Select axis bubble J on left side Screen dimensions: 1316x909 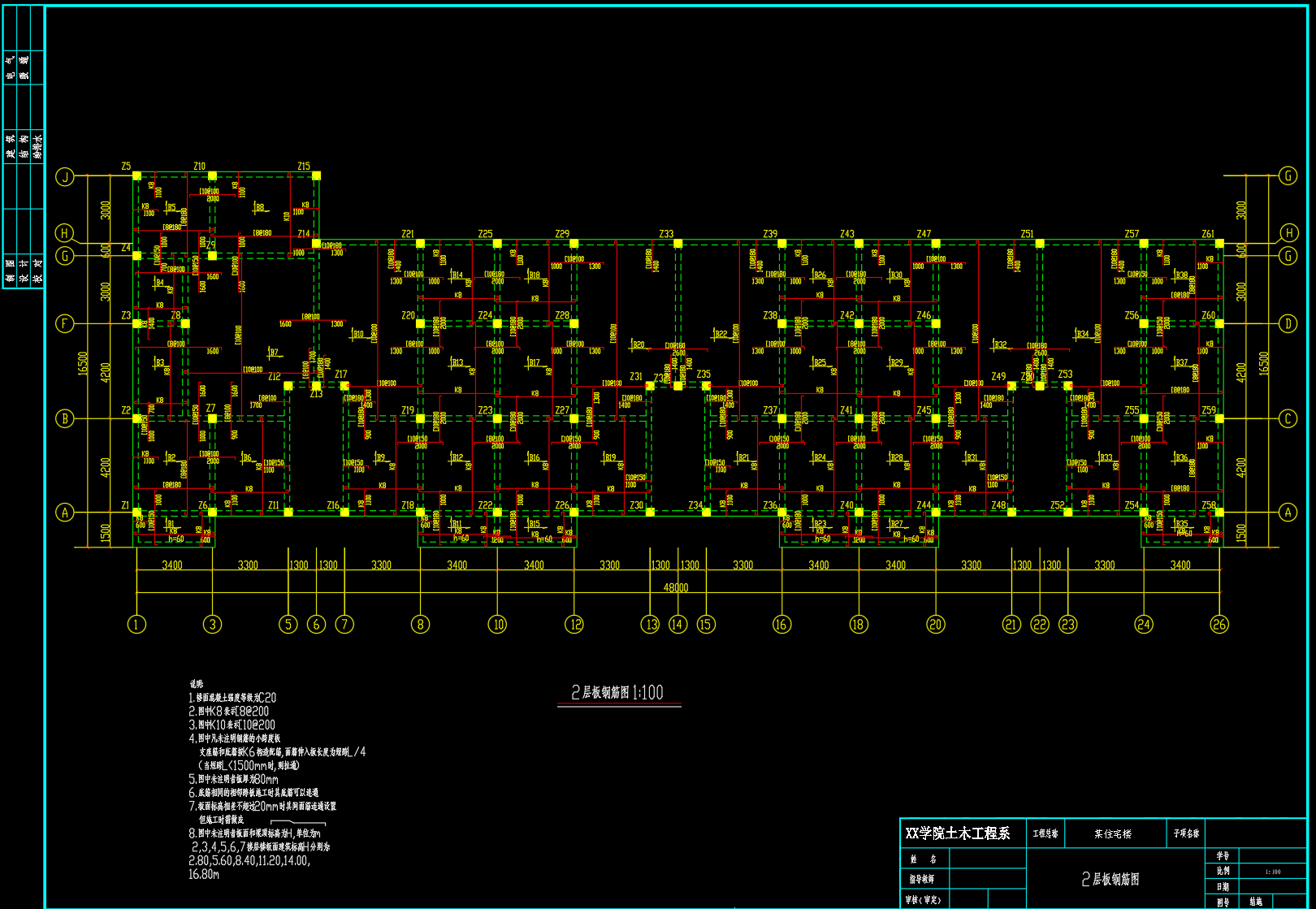65,176
